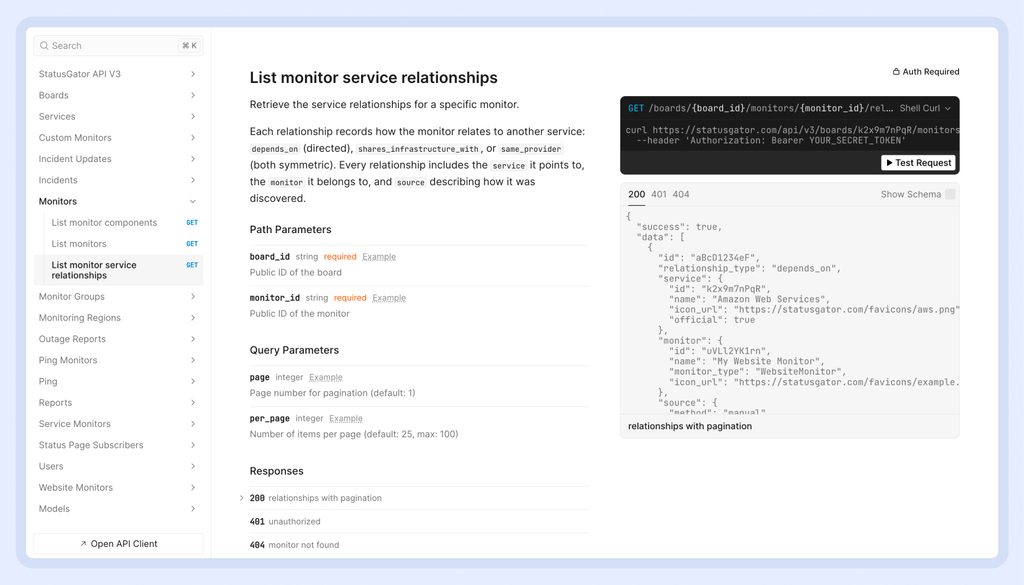The width and height of the screenshot is (1024, 585).
Task: Expand the Ping Monitors section
Action: 193,360
